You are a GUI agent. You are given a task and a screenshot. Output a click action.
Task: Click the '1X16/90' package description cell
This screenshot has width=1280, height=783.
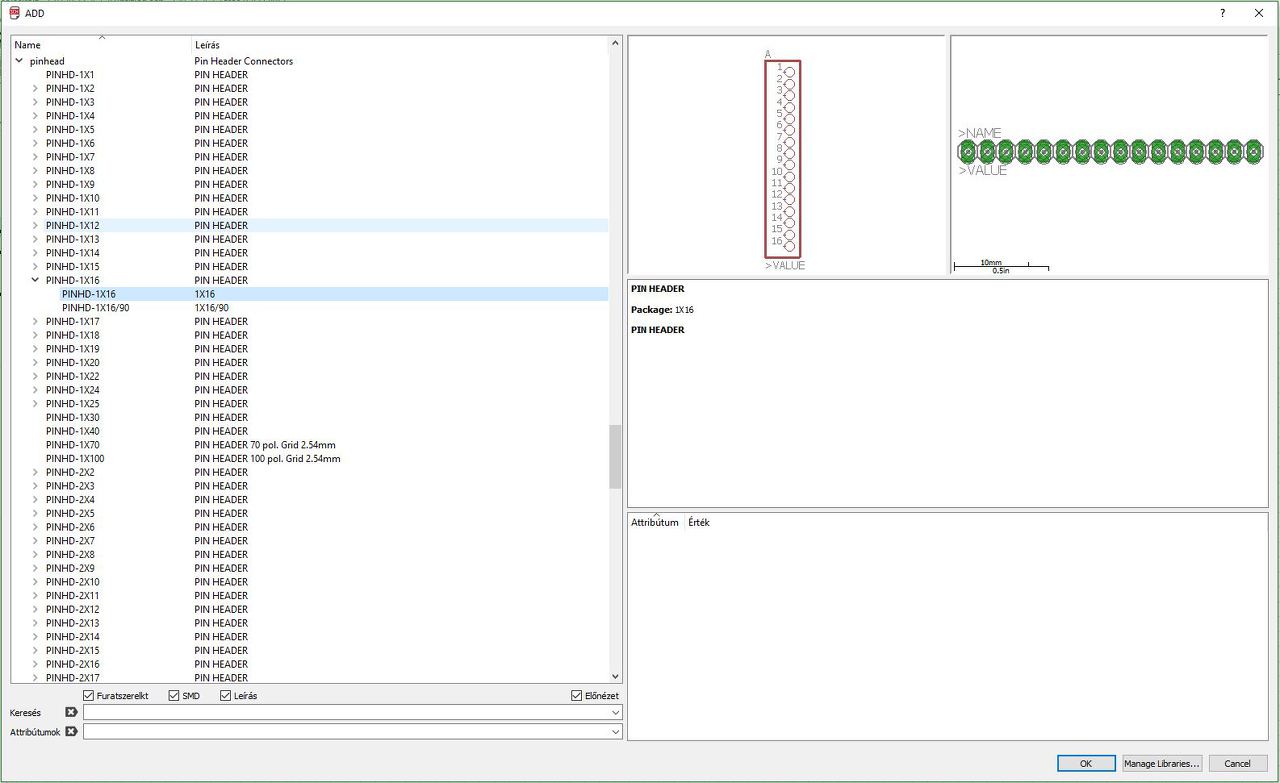pyautogui.click(x=211, y=308)
